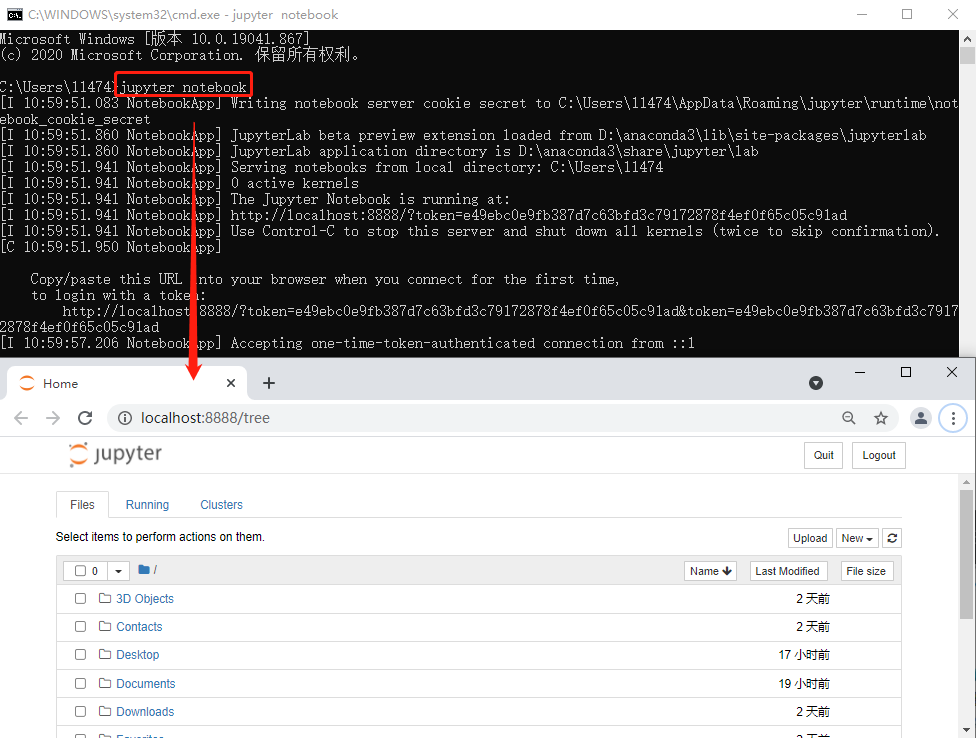Click the '17 小时前' modified time
976x738 pixels.
pos(804,655)
